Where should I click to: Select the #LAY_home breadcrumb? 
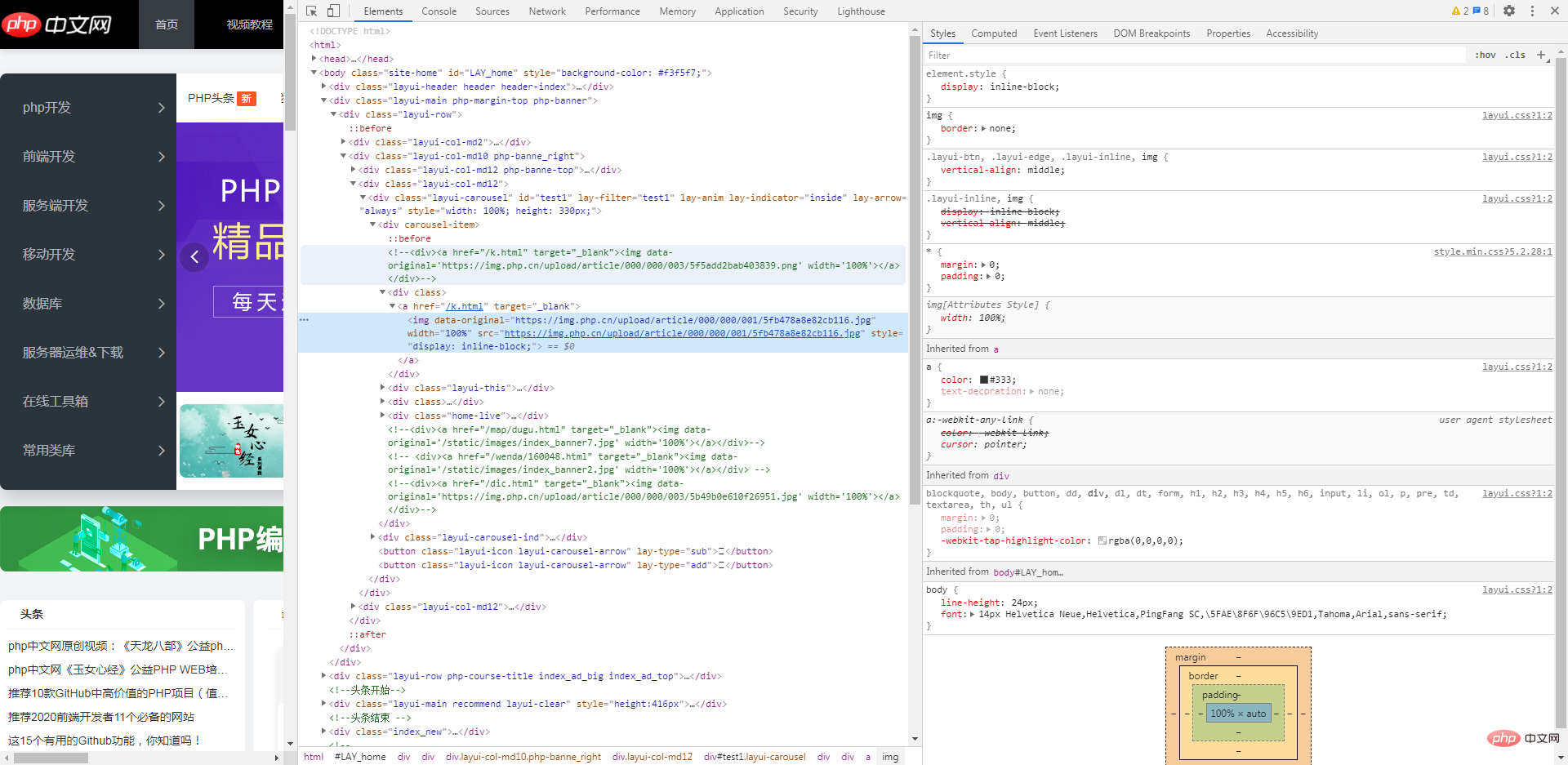pos(360,757)
